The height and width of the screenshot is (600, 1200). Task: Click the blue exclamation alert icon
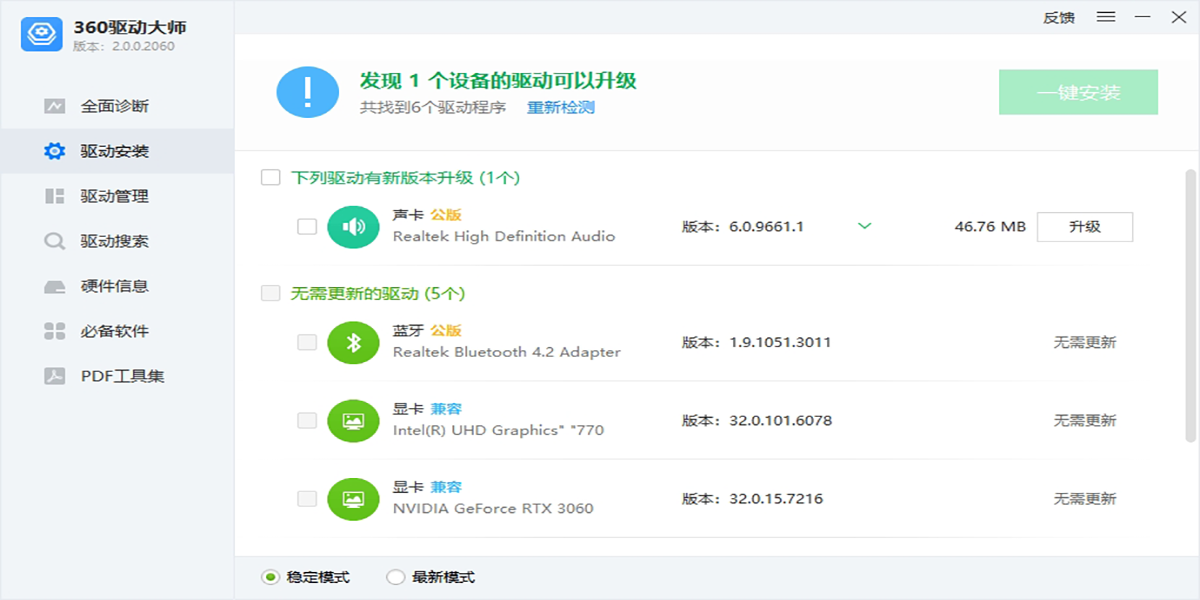click(308, 92)
